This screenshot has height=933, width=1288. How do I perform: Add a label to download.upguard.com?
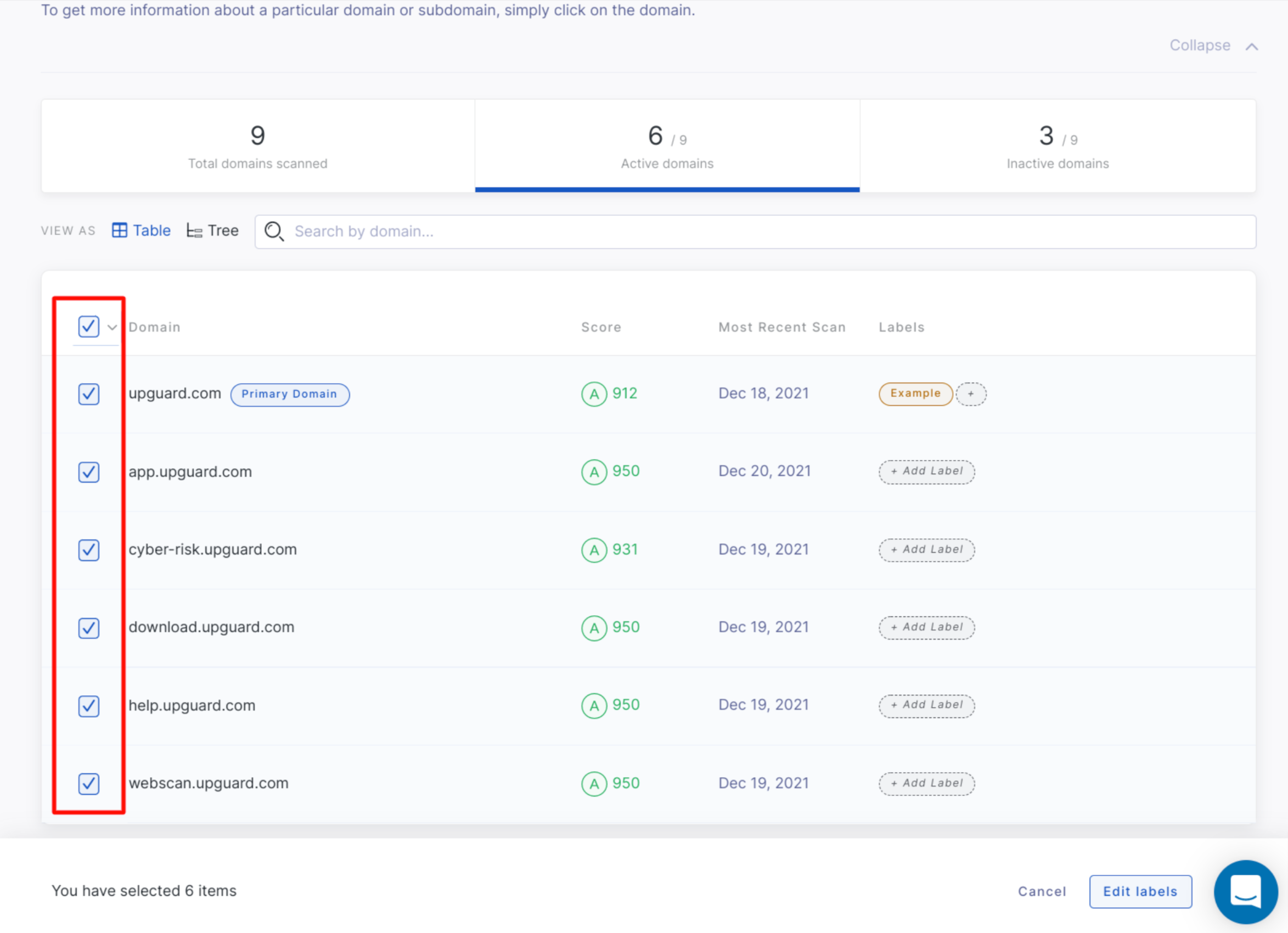coord(927,627)
